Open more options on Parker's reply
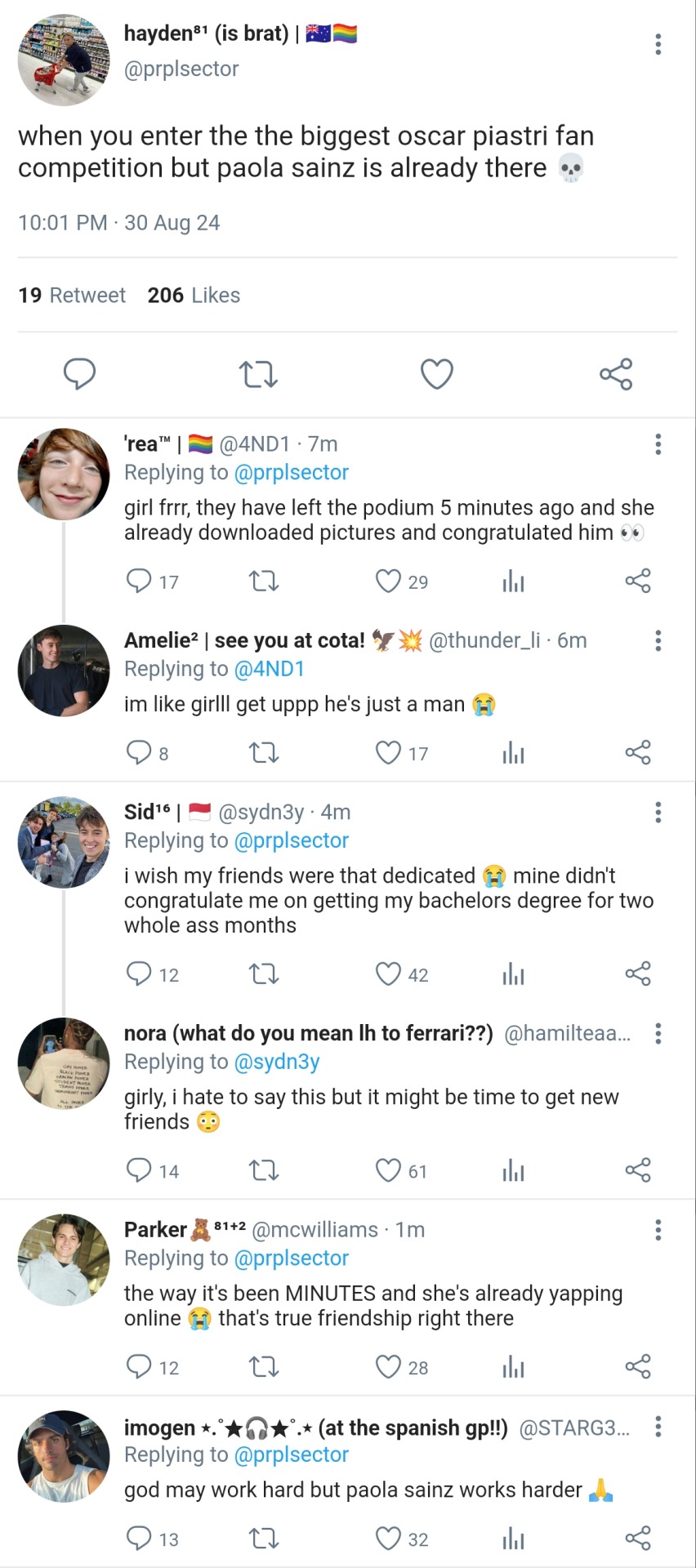The image size is (696, 1568). (658, 1230)
